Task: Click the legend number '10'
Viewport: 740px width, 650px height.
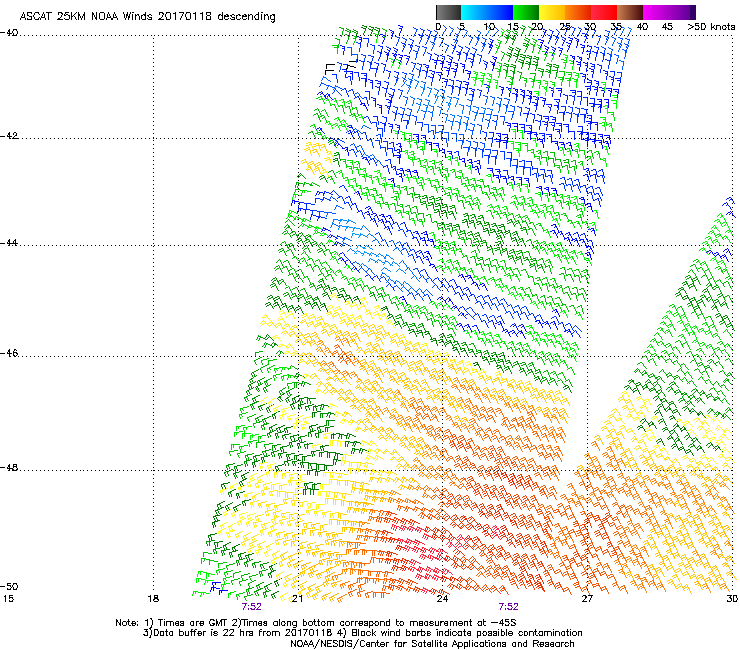Action: (489, 27)
